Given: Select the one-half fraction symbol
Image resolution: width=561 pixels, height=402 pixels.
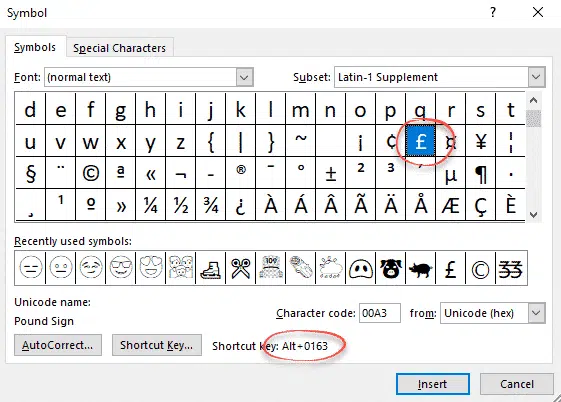Looking at the screenshot, I should click(x=181, y=205).
